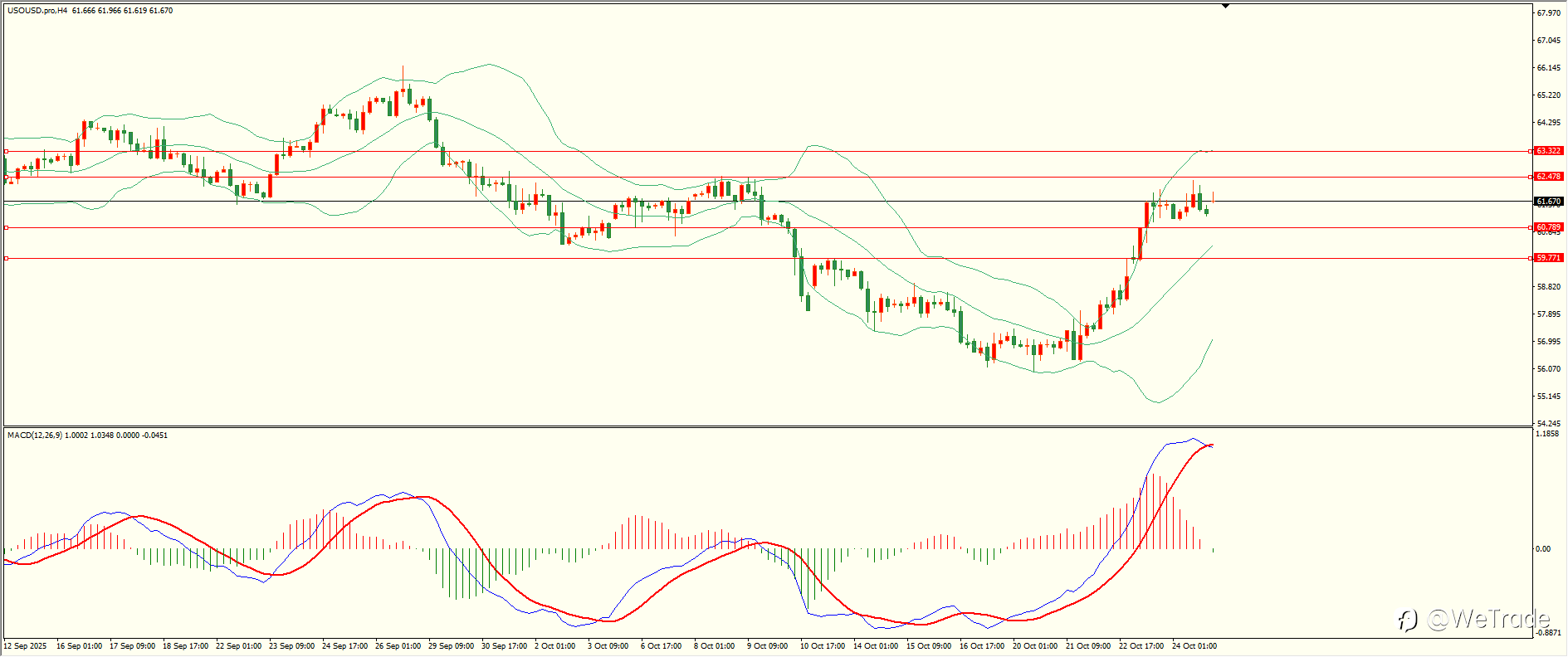This screenshot has height=657, width=1568.
Task: Click the WeTrade watermark logo icon
Action: click(x=1407, y=620)
